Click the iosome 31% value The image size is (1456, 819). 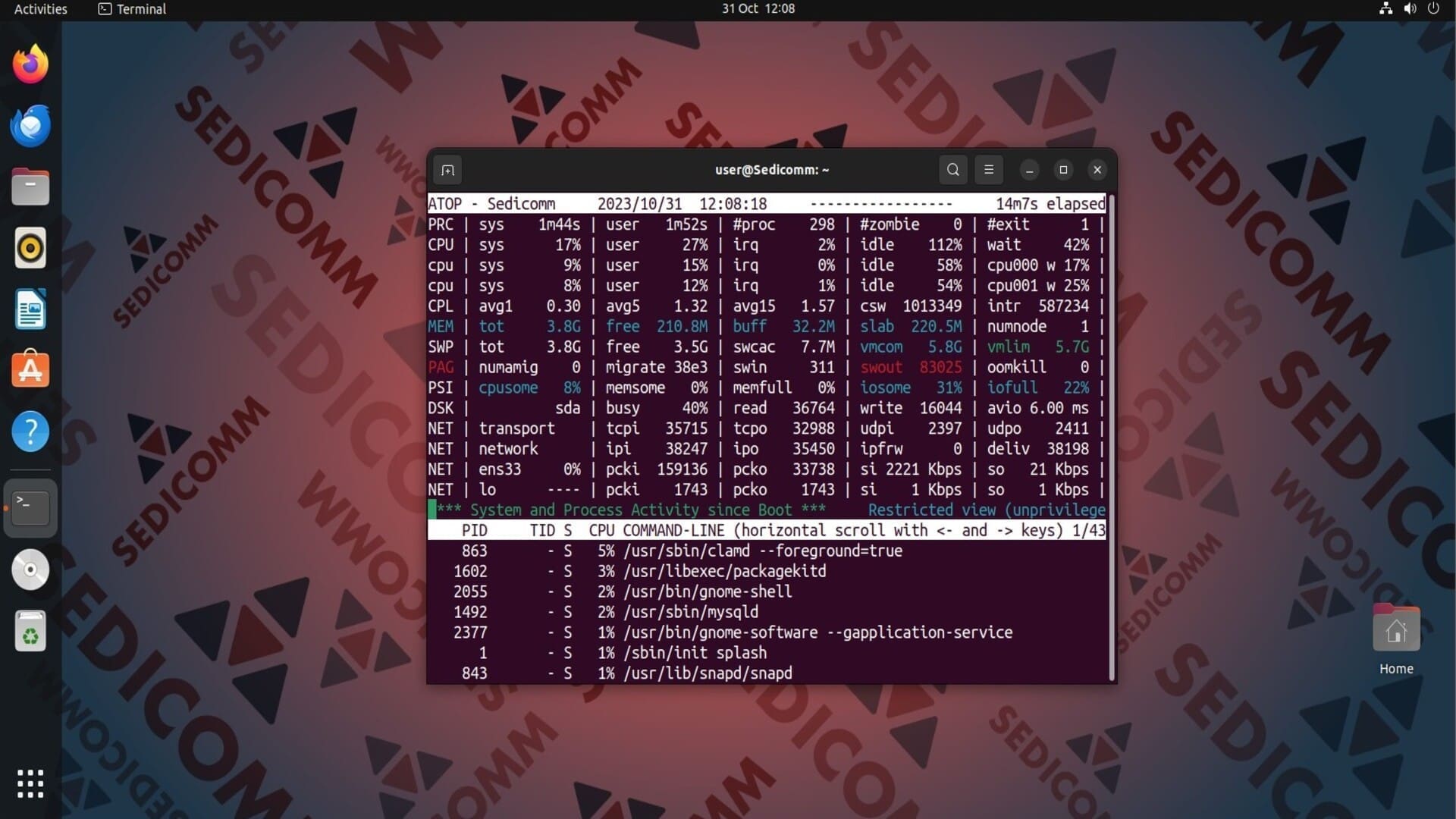[x=911, y=388]
